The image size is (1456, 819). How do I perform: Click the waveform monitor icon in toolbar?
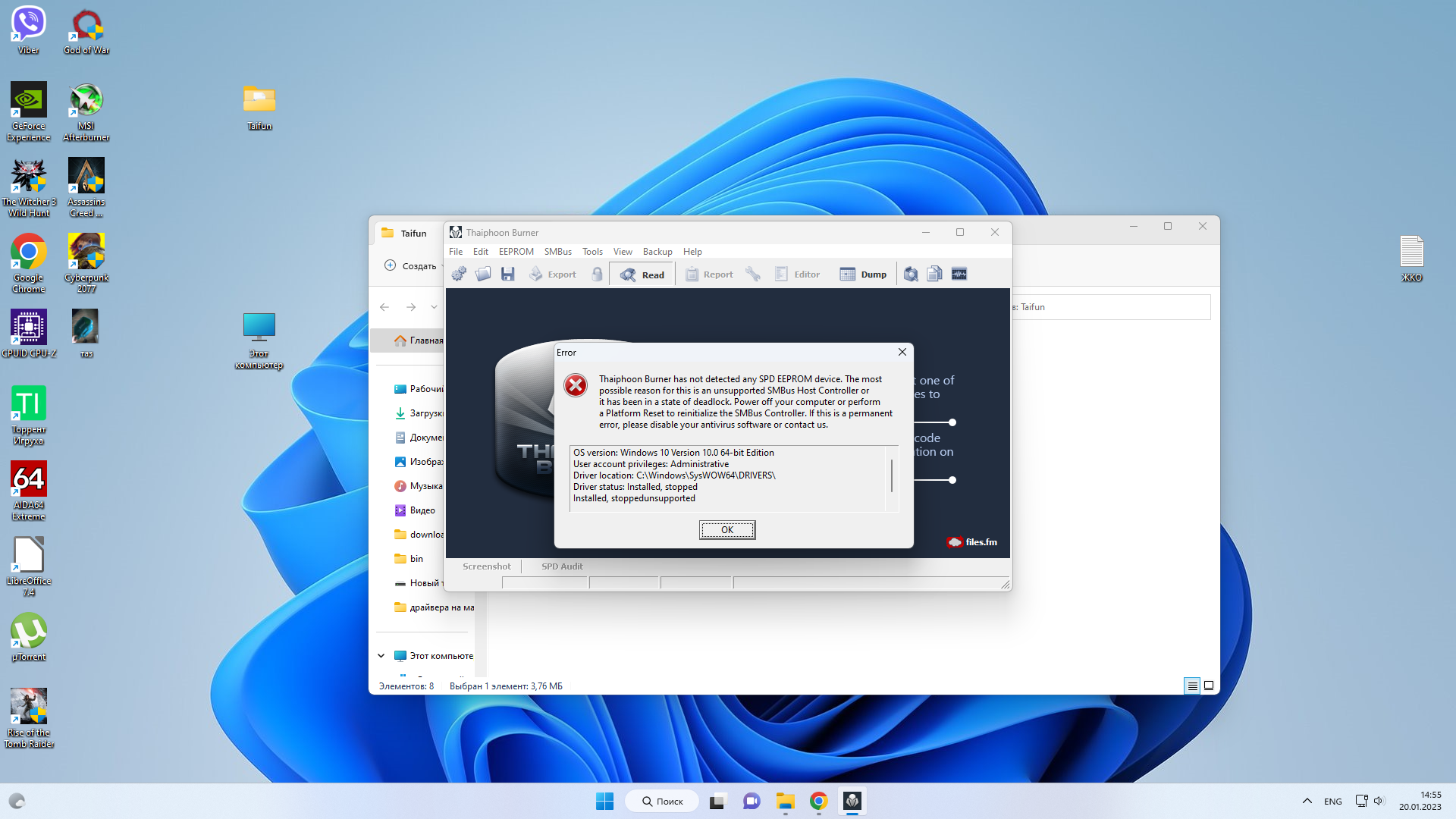tap(959, 275)
